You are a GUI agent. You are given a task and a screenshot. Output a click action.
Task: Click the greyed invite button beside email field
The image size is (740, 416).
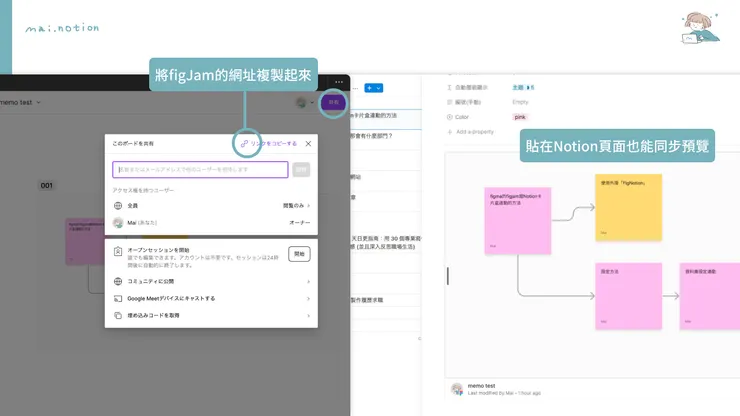coord(301,170)
